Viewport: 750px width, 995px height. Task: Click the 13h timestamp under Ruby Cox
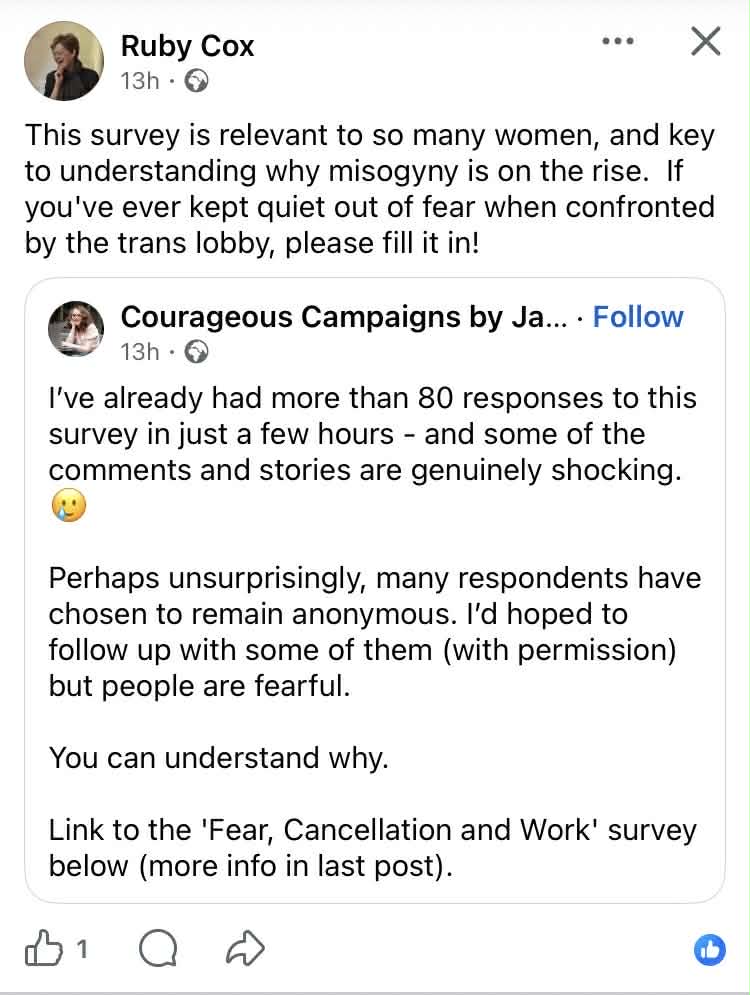point(139,81)
